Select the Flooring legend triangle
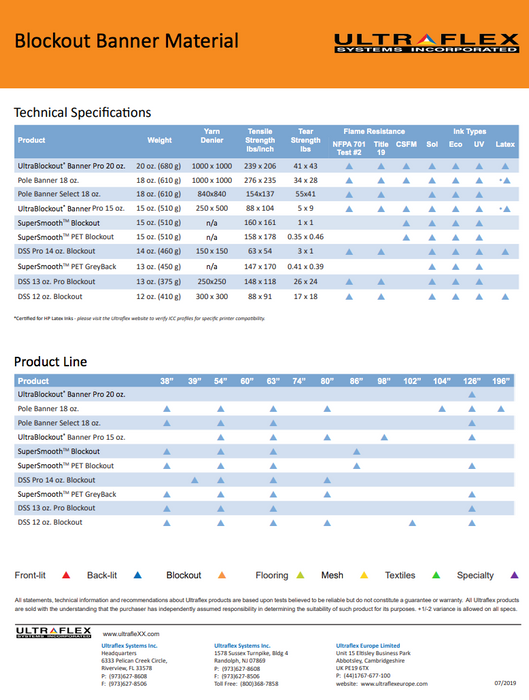Viewport: 529px width, 700px height. (300, 575)
